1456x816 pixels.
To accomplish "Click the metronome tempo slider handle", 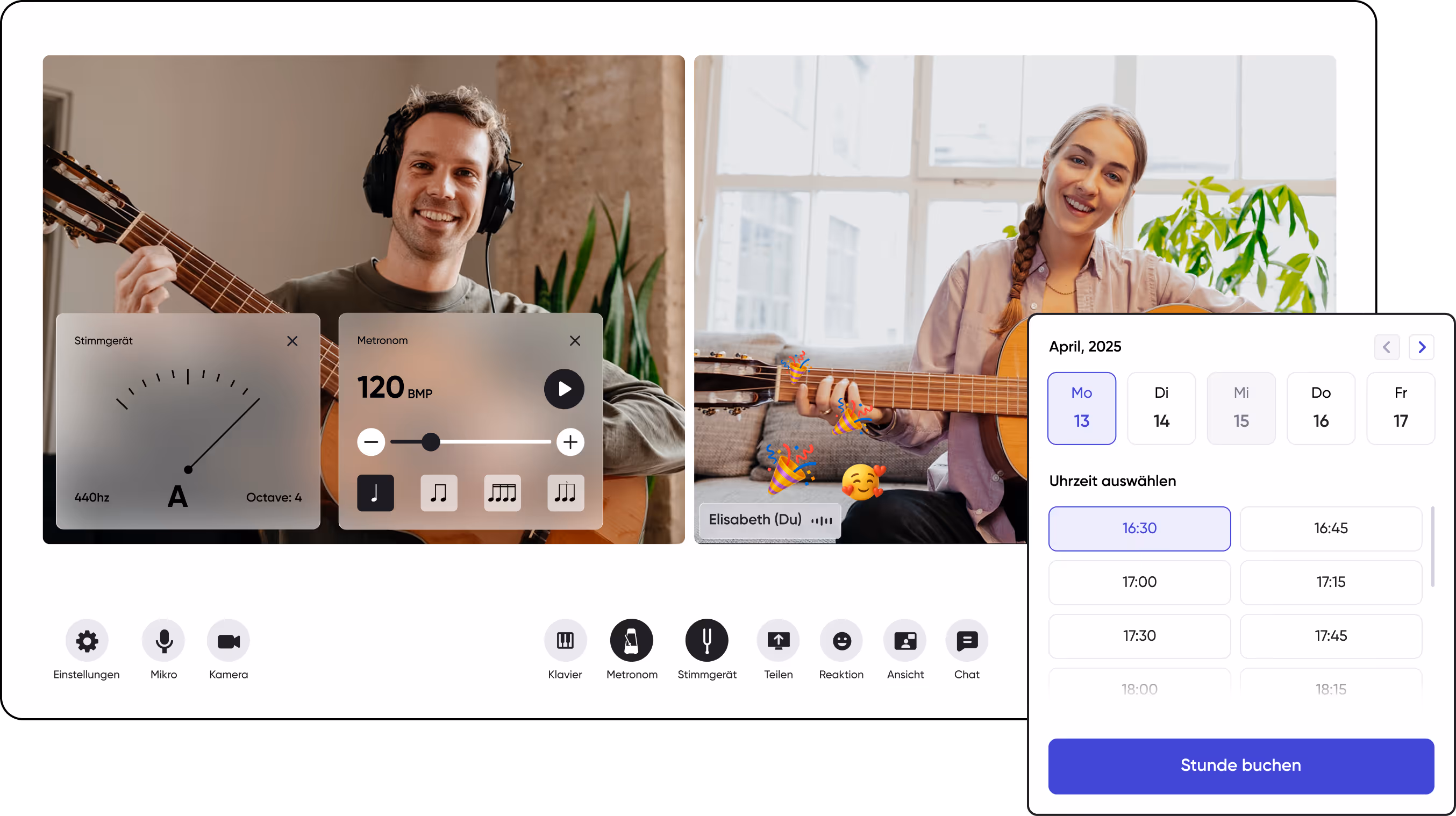I will tap(431, 442).
